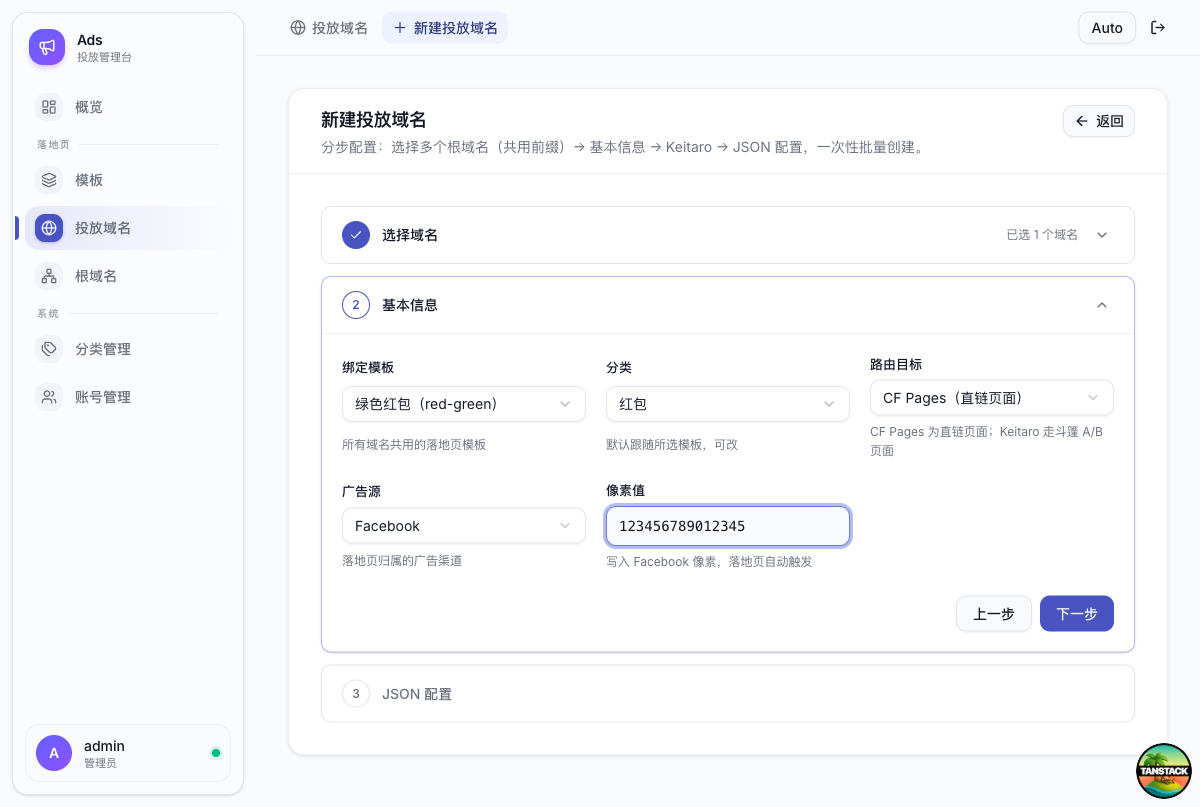Click the JSON 配置 step 3 header
The width and height of the screenshot is (1200, 807).
coord(728,694)
